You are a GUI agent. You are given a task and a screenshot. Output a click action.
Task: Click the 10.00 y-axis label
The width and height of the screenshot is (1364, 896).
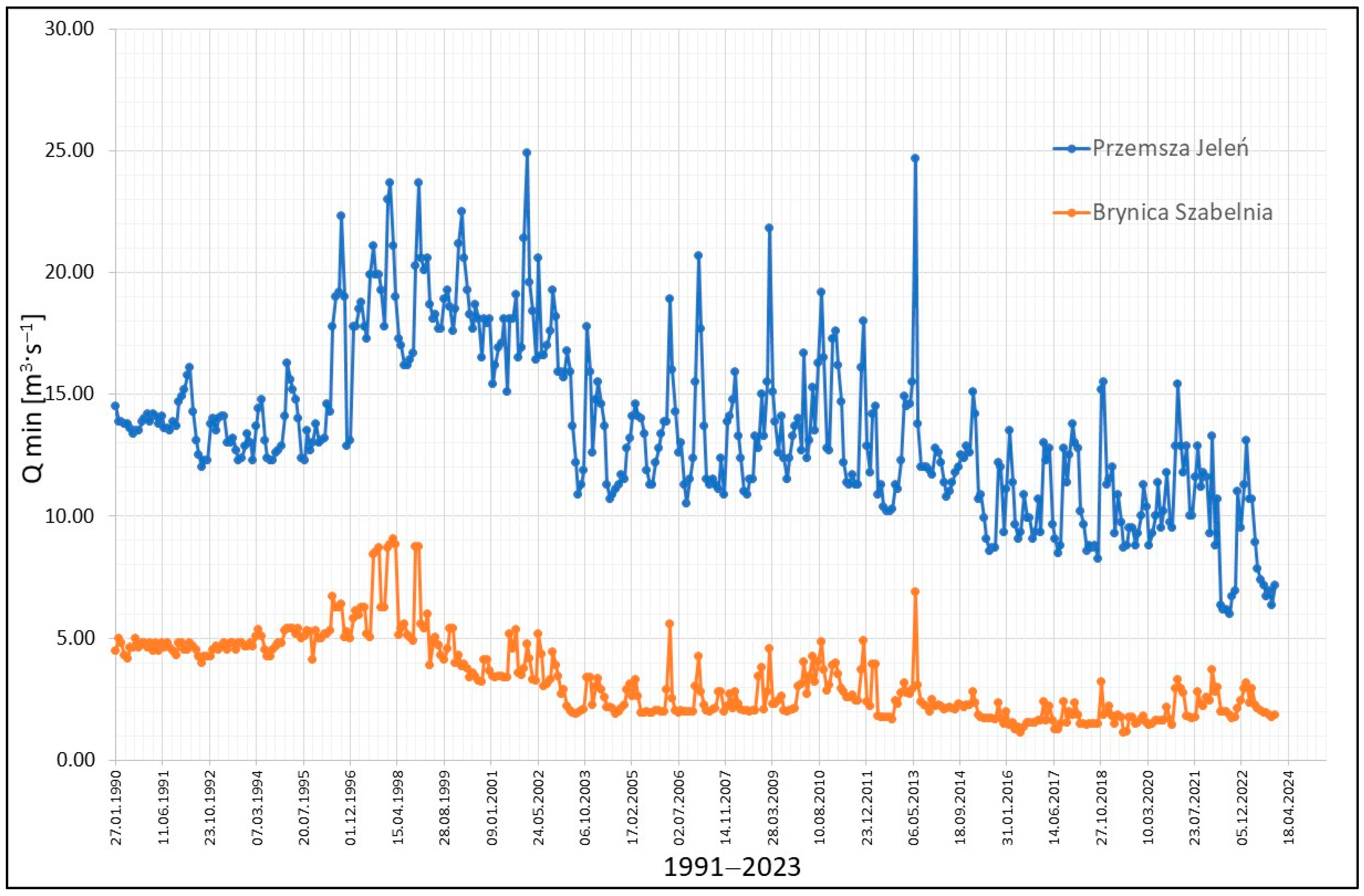click(x=69, y=516)
